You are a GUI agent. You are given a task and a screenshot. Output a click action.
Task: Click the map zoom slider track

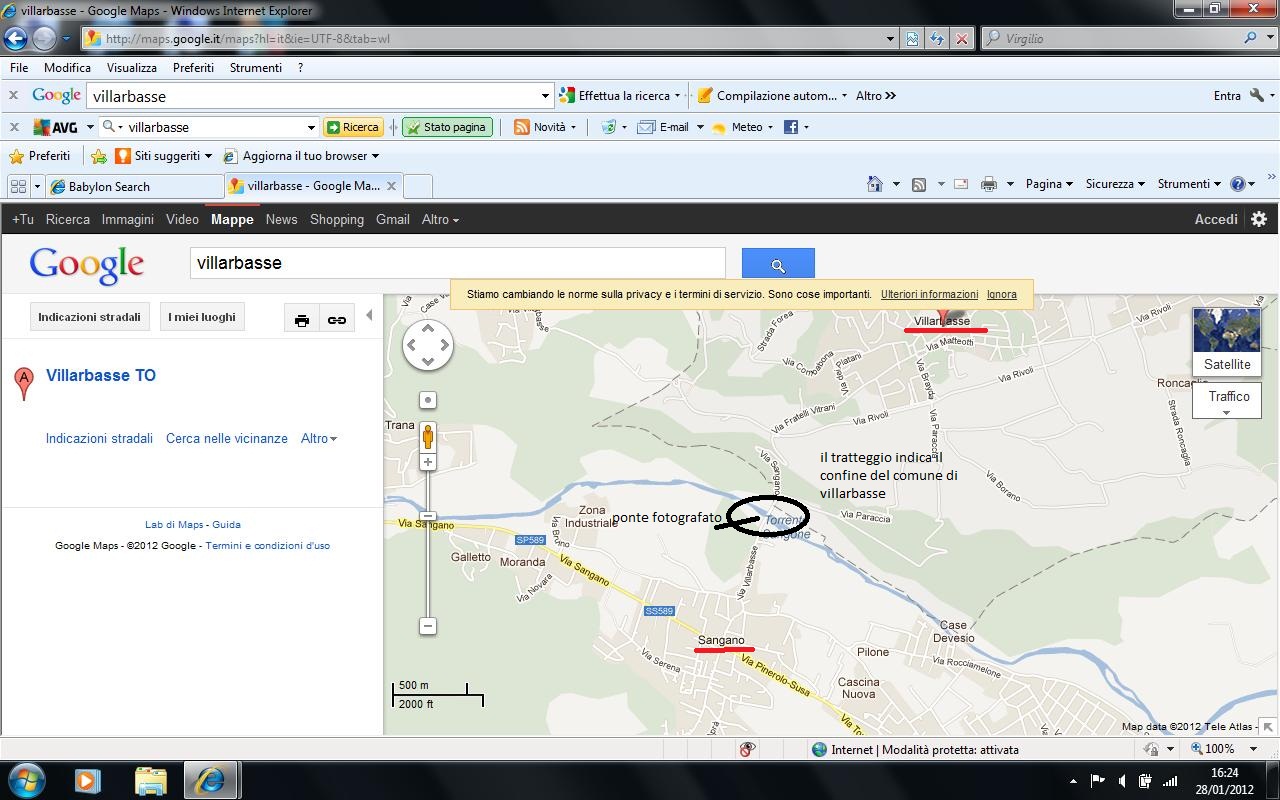(428, 560)
